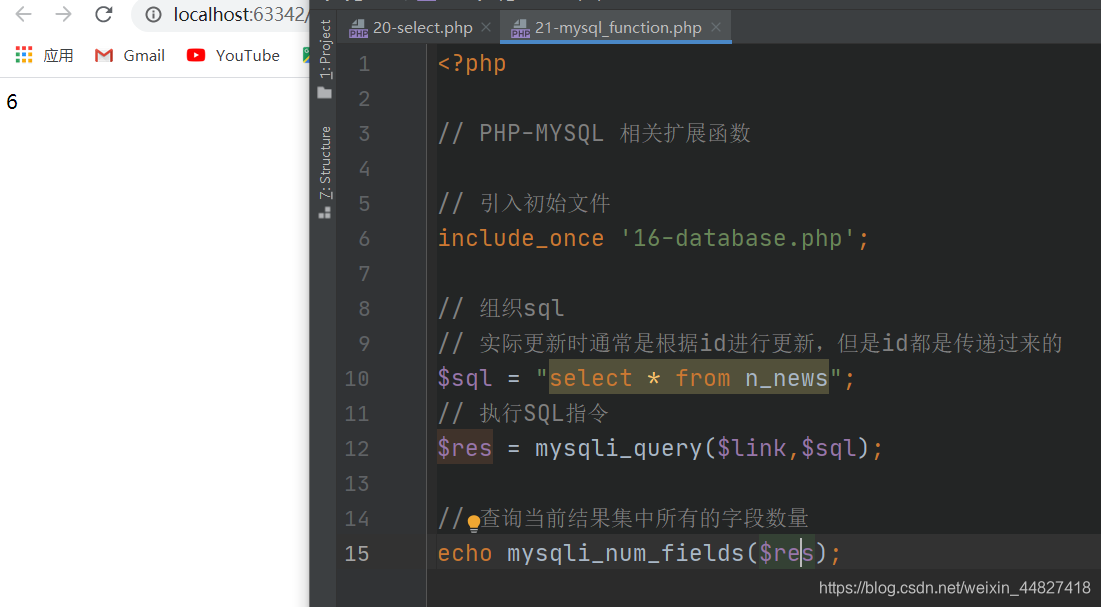Image resolution: width=1101 pixels, height=607 pixels.
Task: Open the Structure tool window
Action: pyautogui.click(x=324, y=173)
